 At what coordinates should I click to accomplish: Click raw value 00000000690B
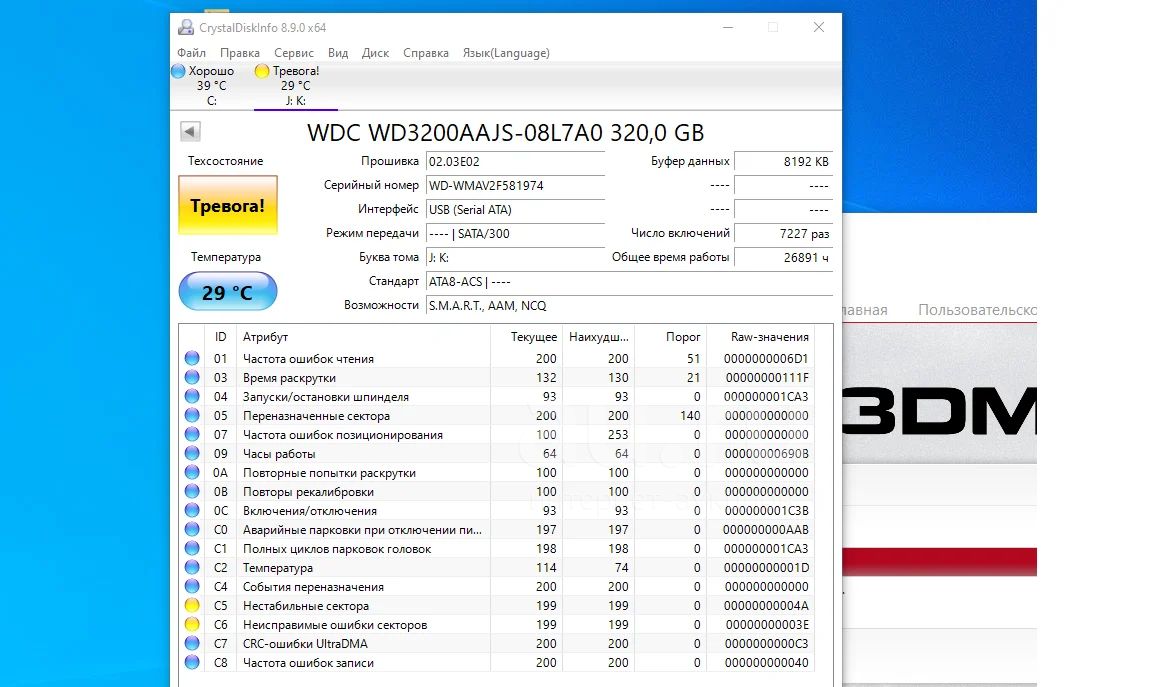pos(767,454)
